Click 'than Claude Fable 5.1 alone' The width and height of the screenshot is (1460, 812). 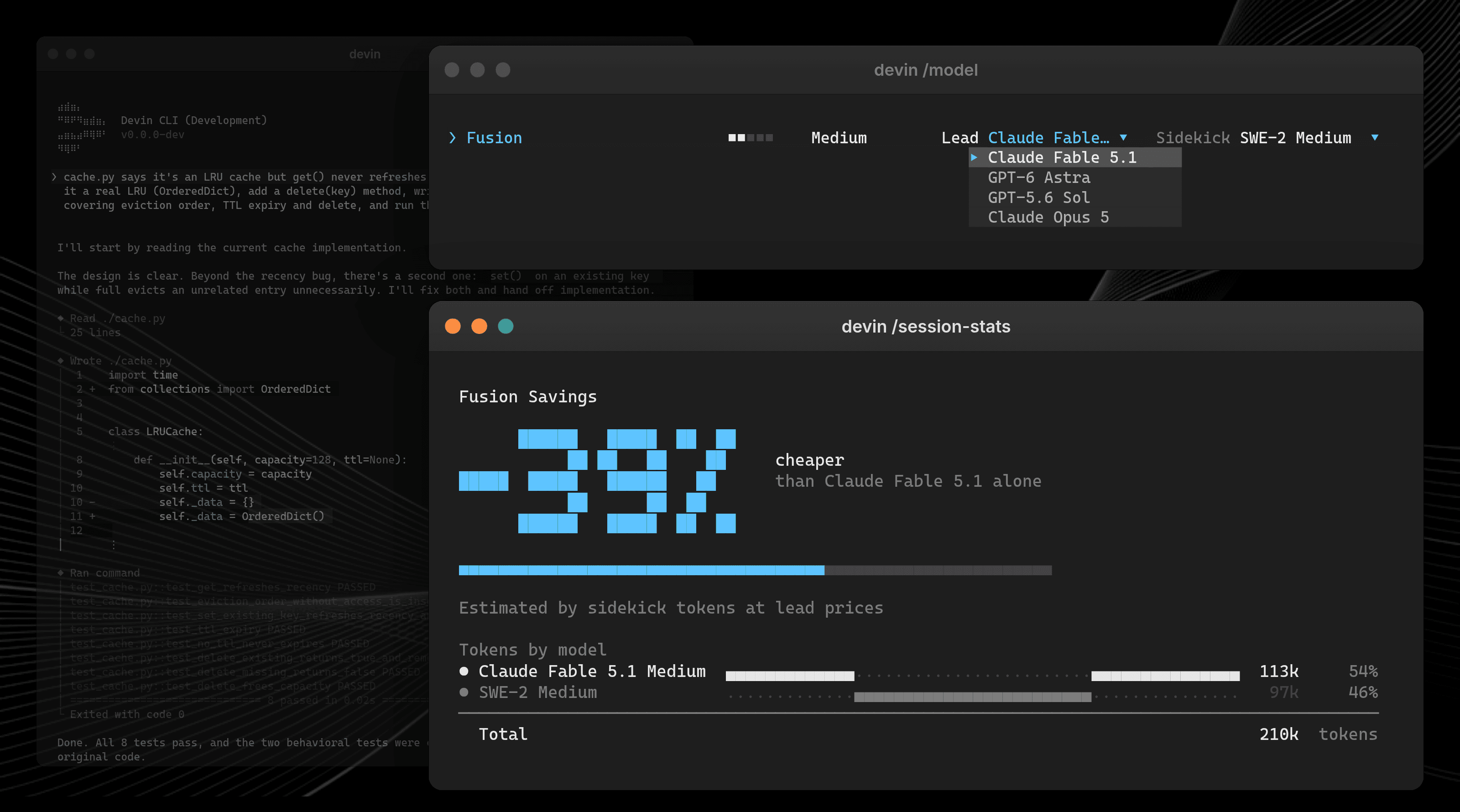coord(908,481)
